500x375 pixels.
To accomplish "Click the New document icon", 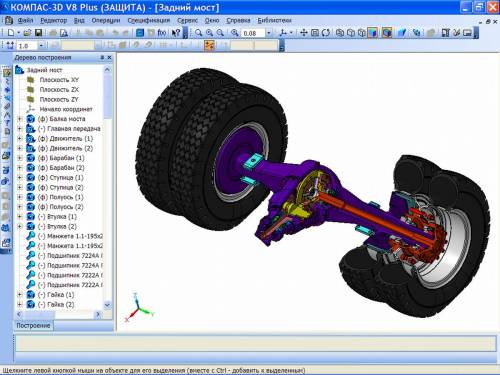I will [x=11, y=33].
